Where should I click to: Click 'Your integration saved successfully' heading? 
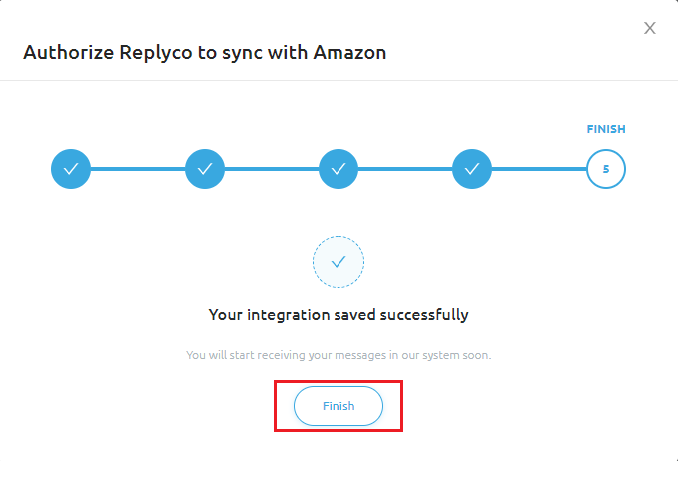click(338, 314)
